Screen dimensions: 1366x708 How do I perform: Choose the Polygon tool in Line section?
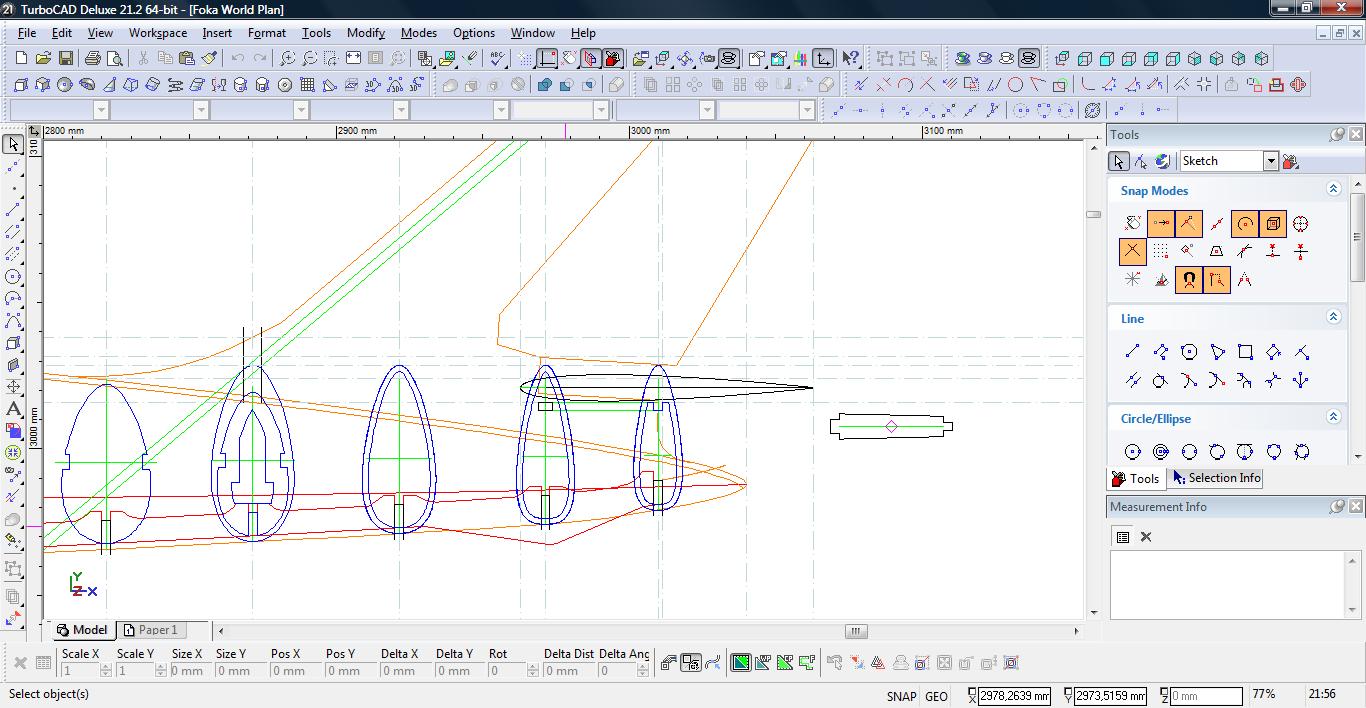(x=1189, y=352)
